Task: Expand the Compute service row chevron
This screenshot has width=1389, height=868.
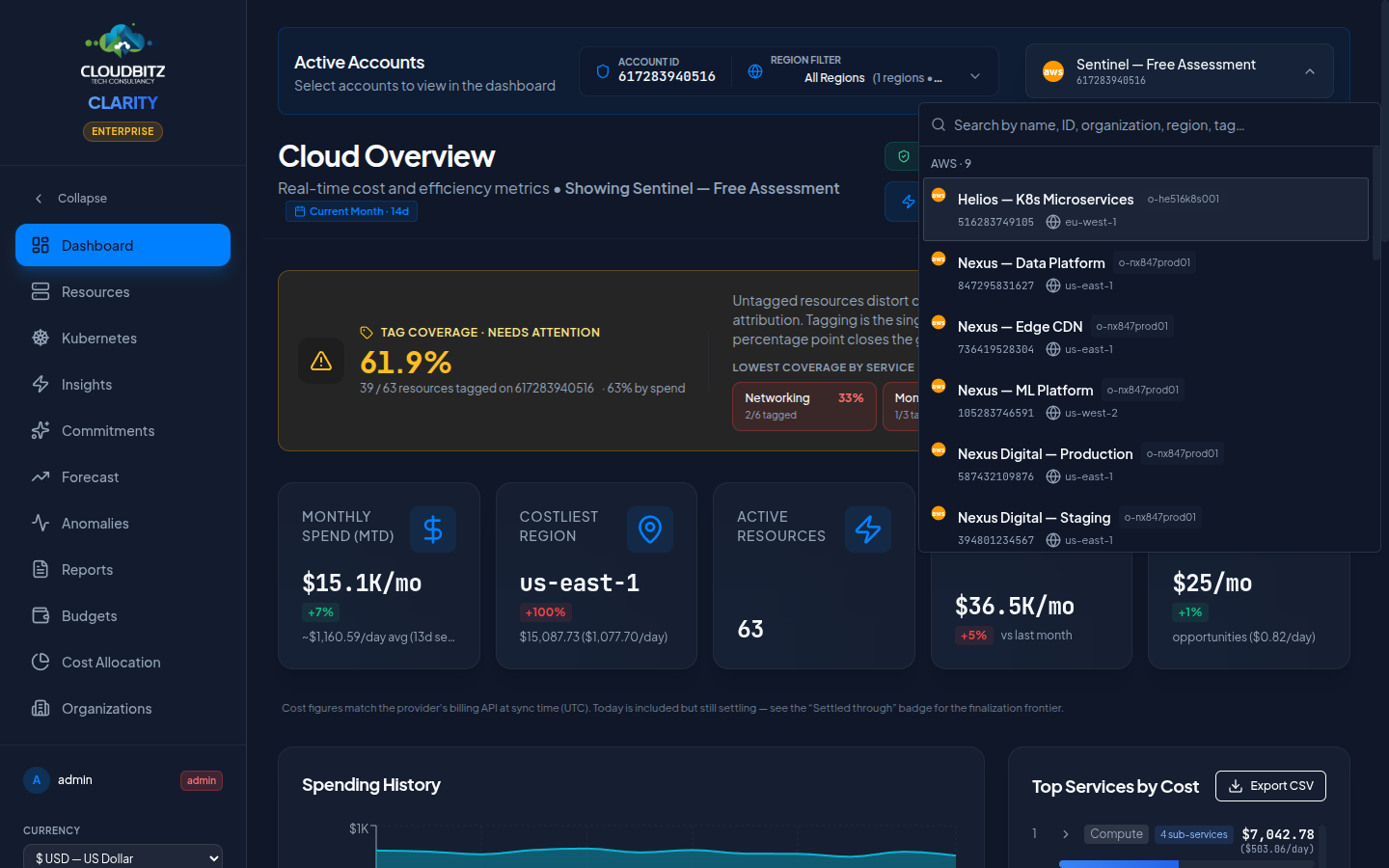Action: tap(1065, 834)
